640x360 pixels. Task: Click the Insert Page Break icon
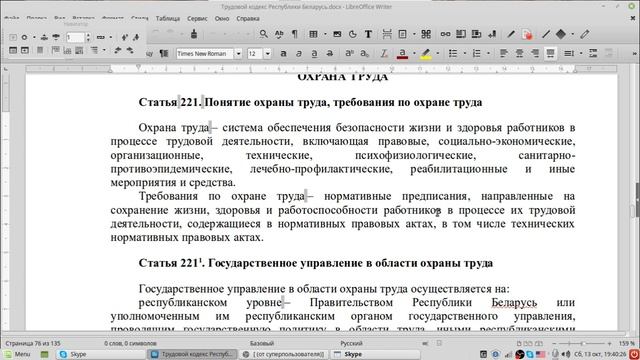[387, 34]
